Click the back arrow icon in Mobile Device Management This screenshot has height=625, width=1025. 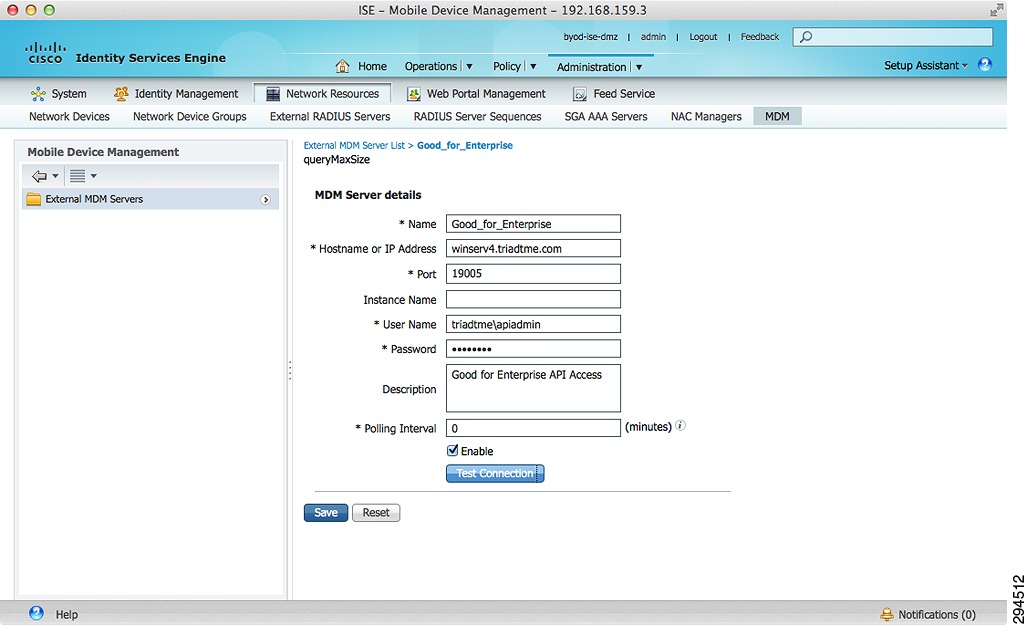coord(39,176)
